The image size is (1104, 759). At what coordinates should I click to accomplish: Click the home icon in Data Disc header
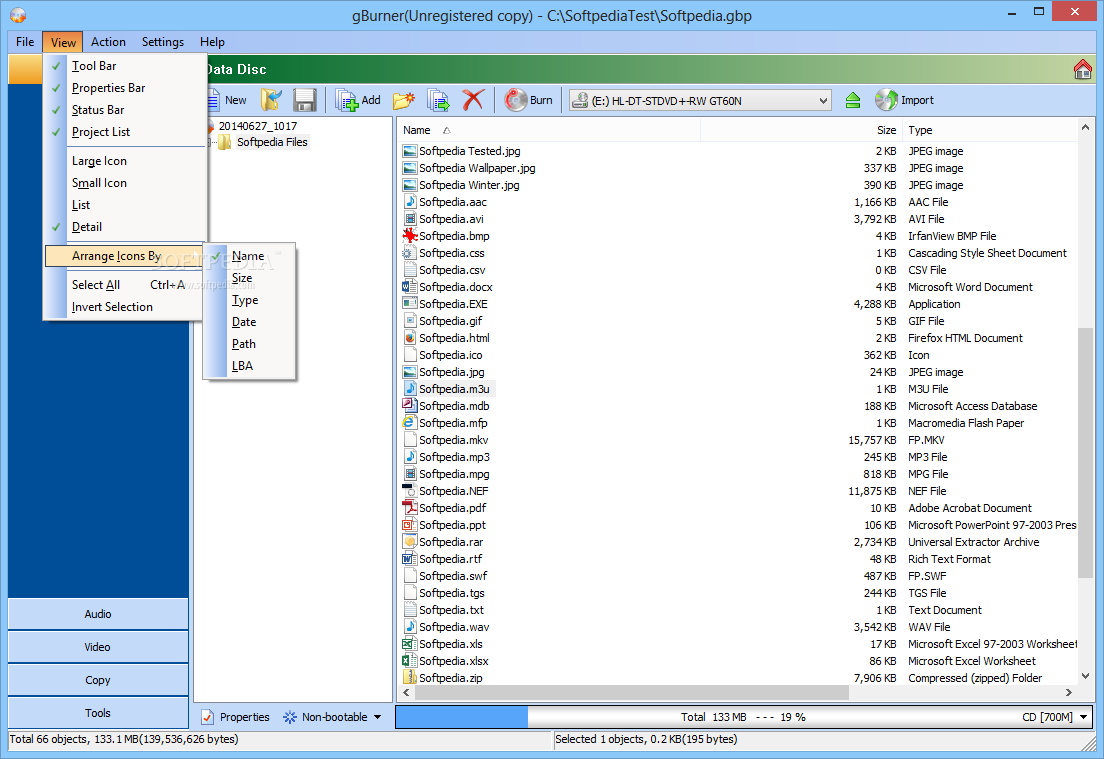pyautogui.click(x=1082, y=69)
